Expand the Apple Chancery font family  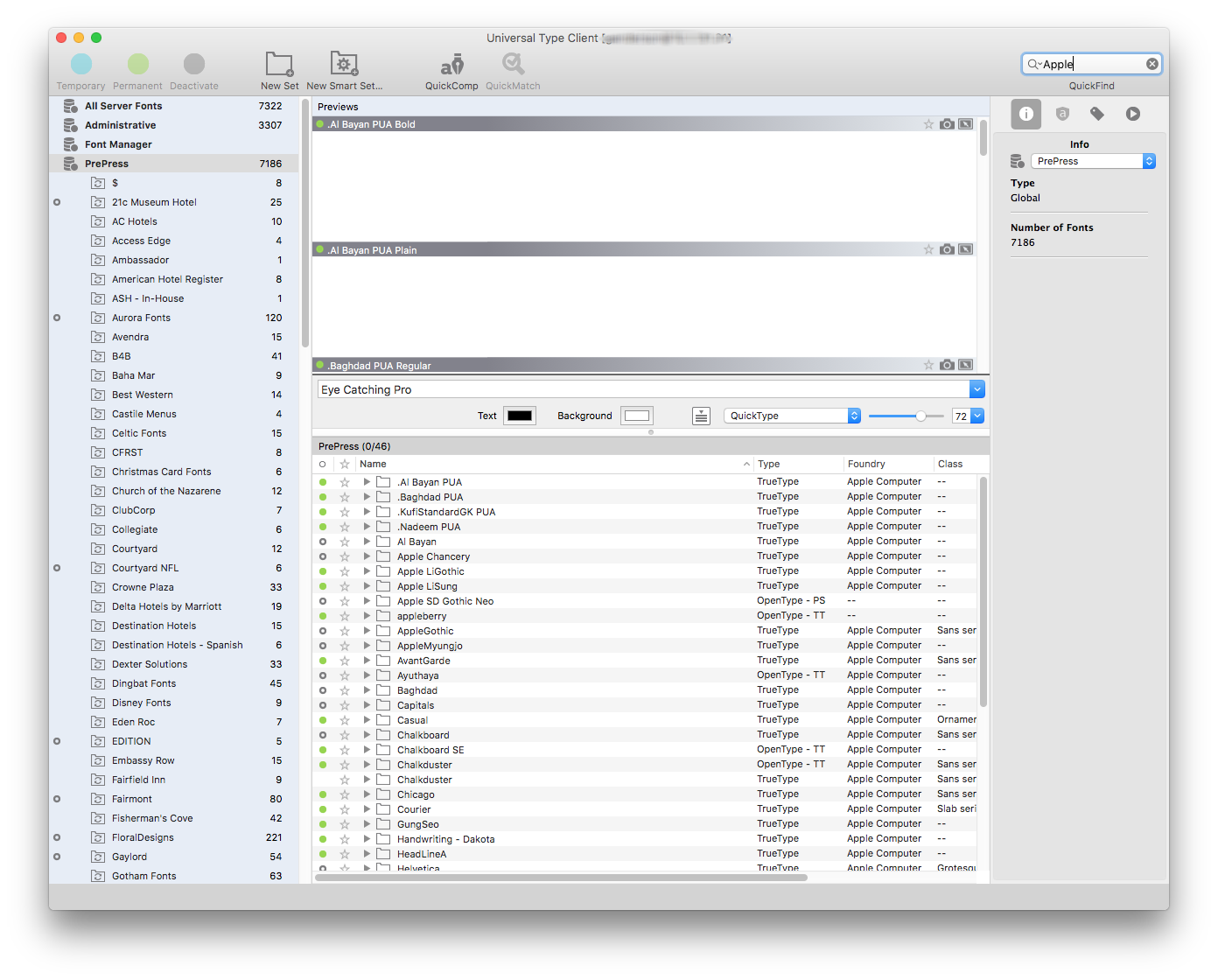pyautogui.click(x=367, y=556)
